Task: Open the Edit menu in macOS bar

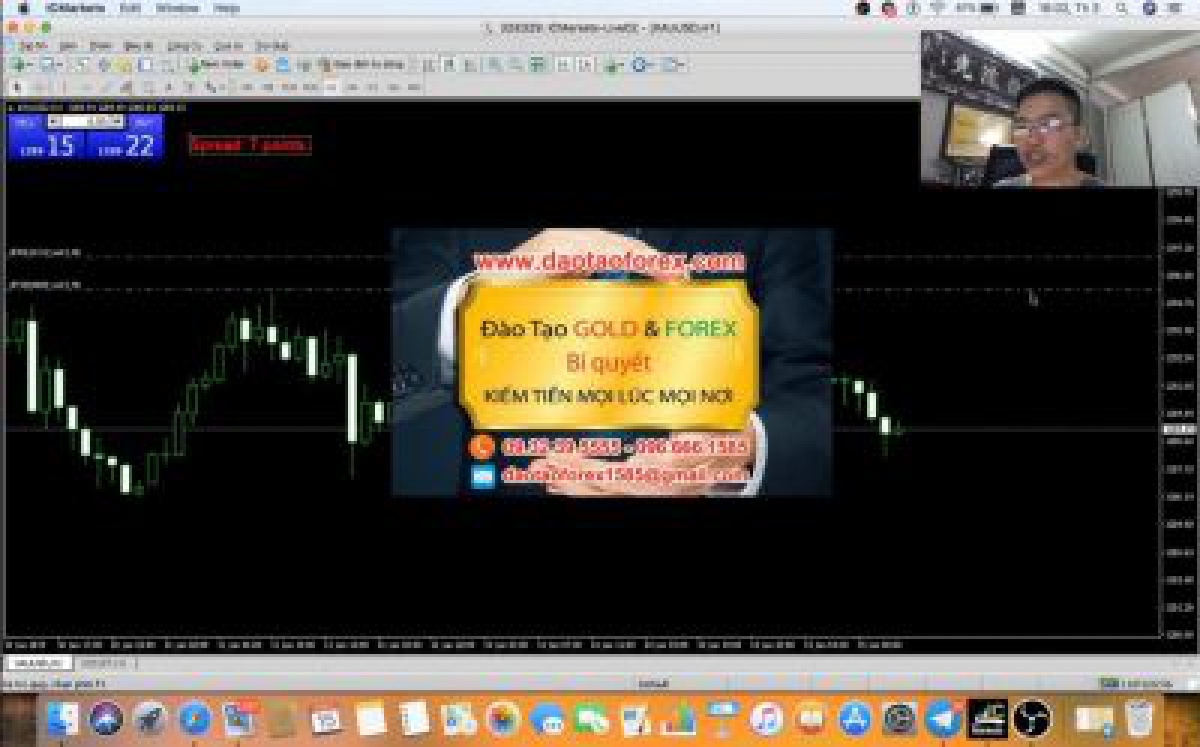Action: tap(130, 8)
